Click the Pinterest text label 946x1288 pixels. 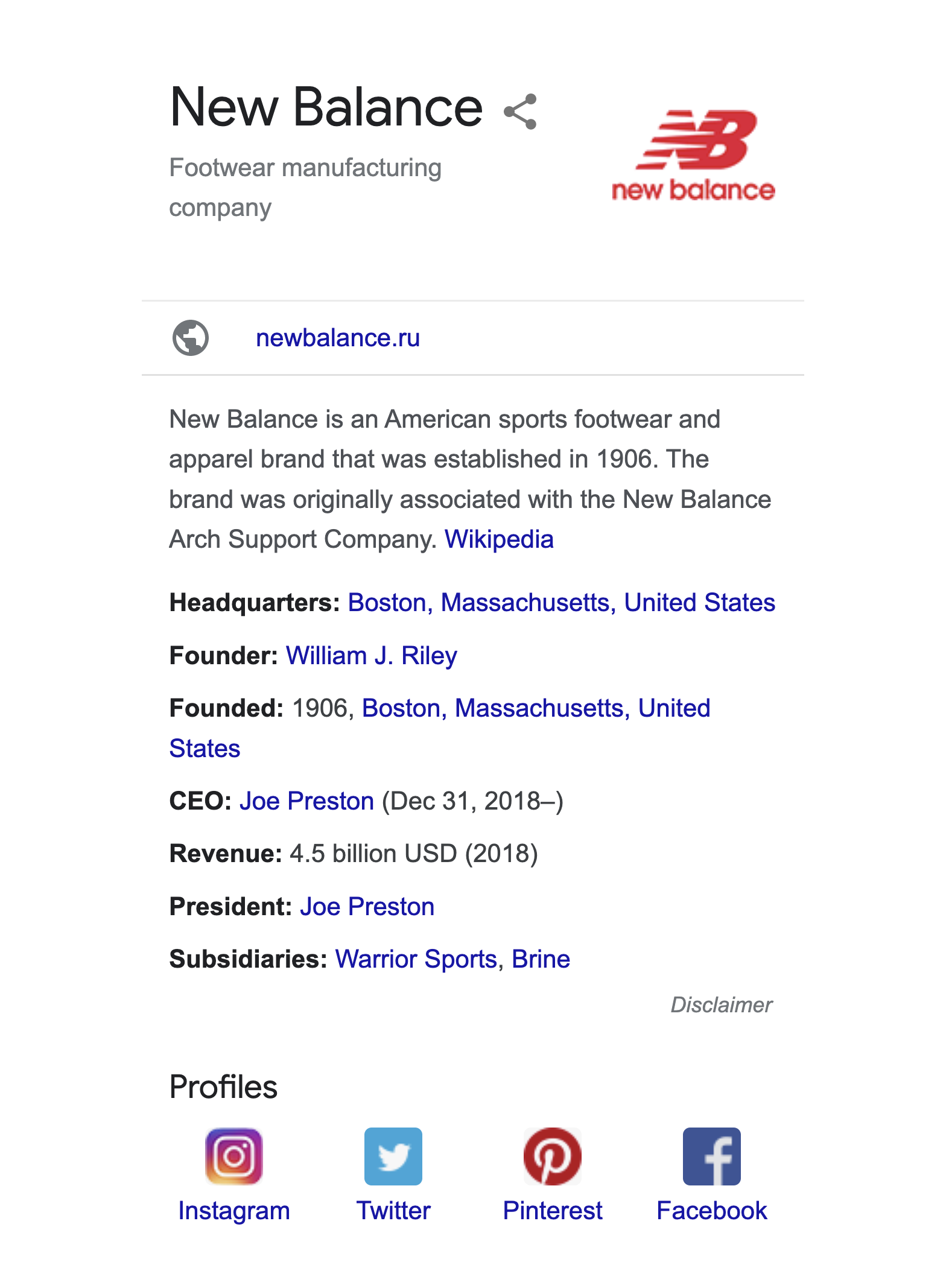[553, 1211]
